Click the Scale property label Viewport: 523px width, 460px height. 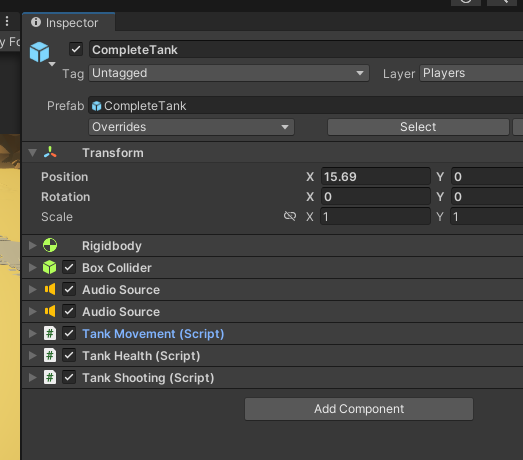tap(57, 217)
